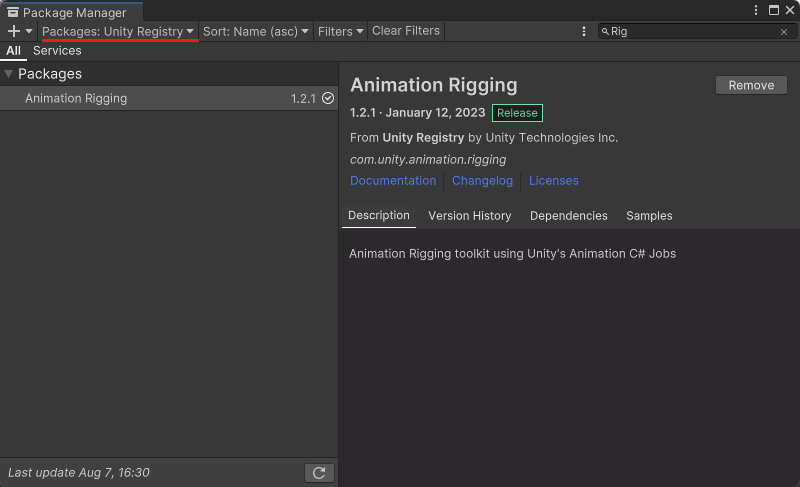This screenshot has width=800, height=487.
Task: Remove the Animation Rigging package
Action: (x=751, y=85)
